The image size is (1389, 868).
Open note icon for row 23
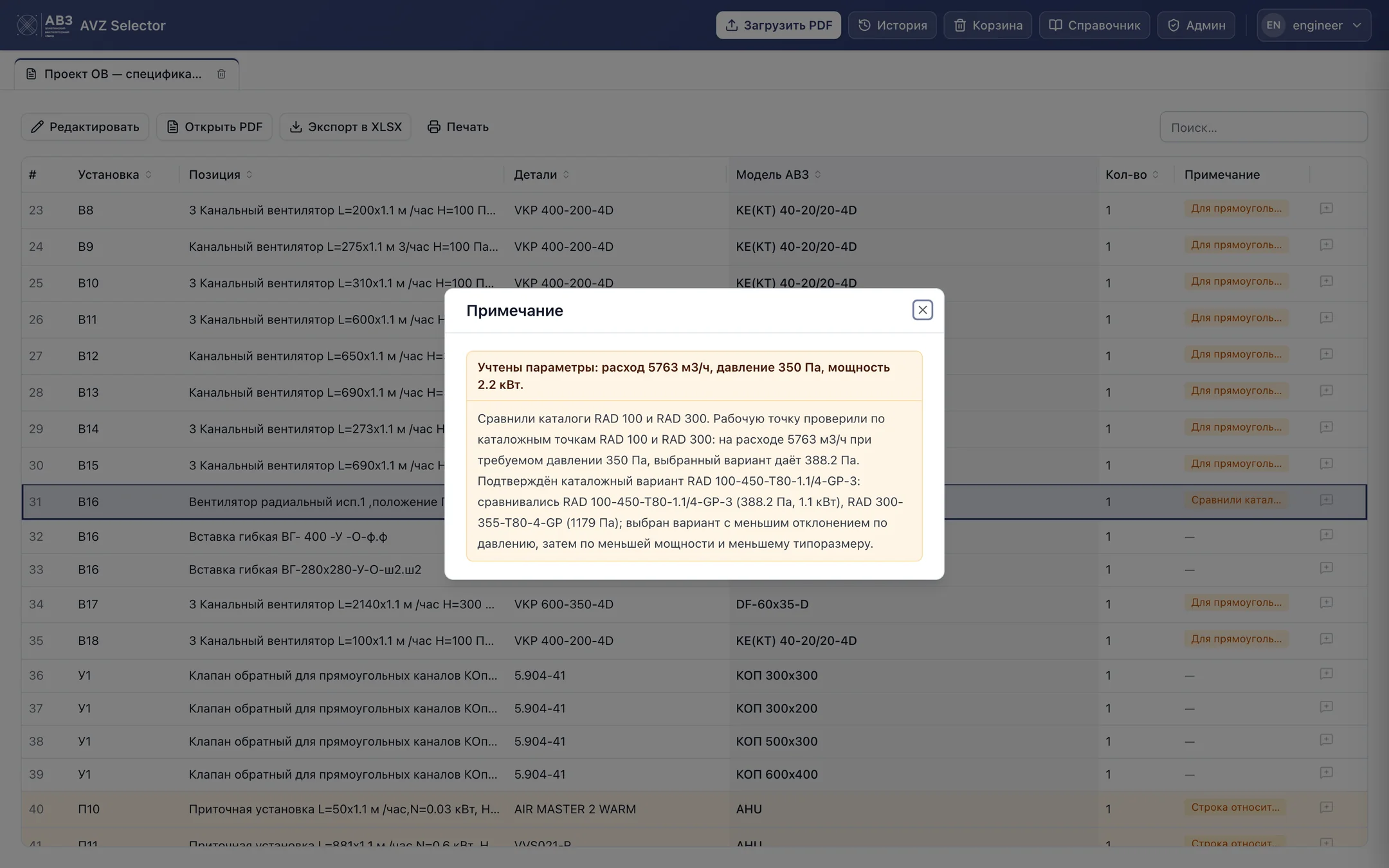[x=1326, y=208]
